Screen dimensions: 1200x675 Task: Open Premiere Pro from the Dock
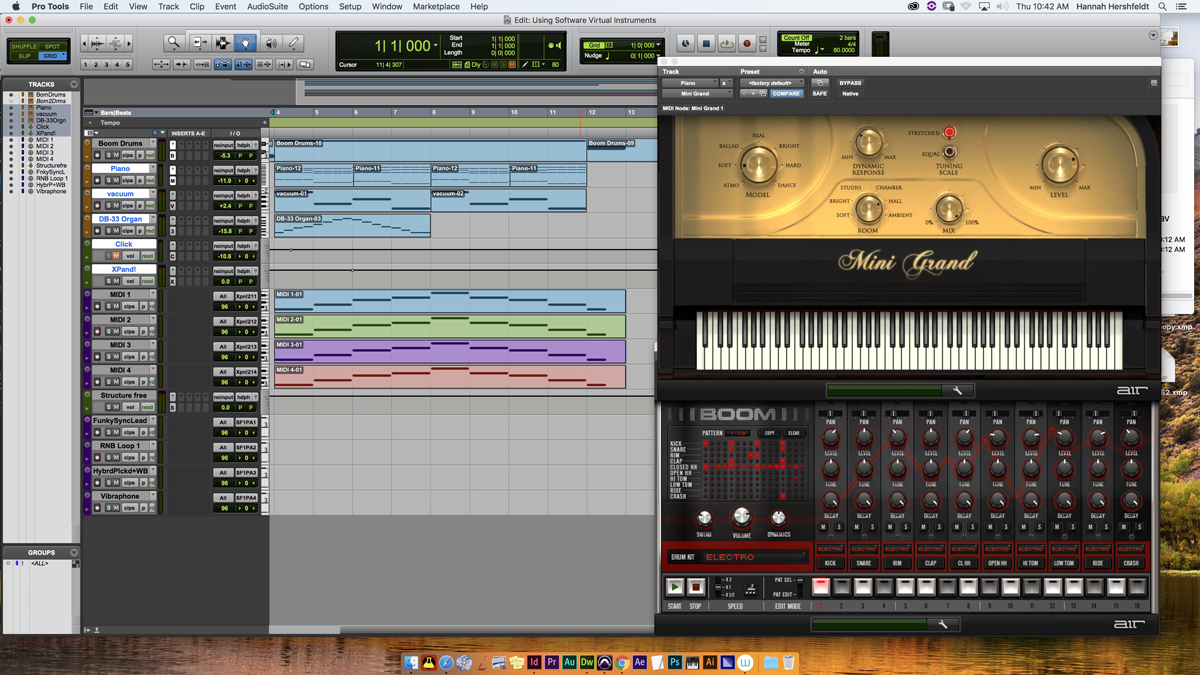tap(551, 662)
